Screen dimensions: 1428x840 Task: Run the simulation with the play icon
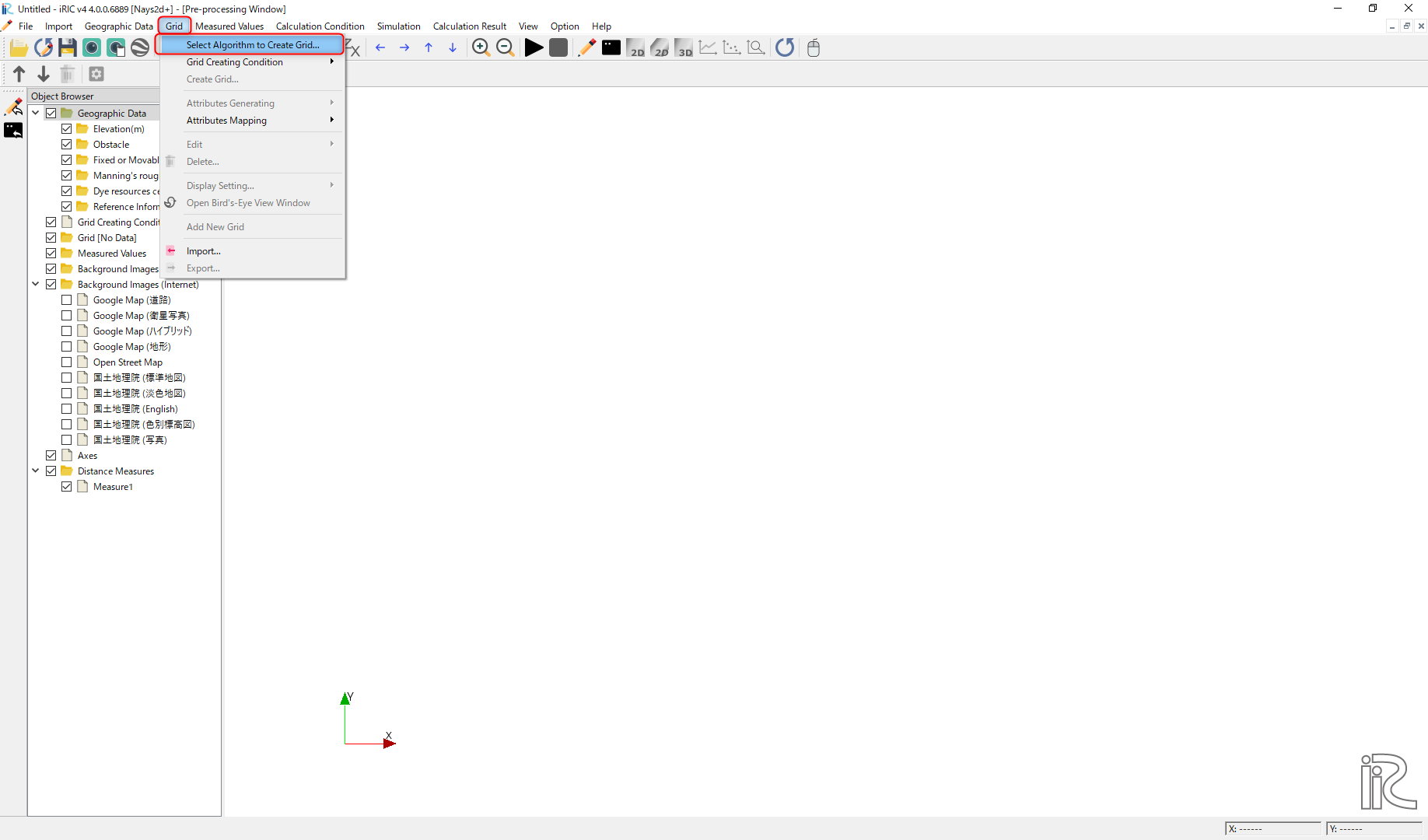click(534, 48)
